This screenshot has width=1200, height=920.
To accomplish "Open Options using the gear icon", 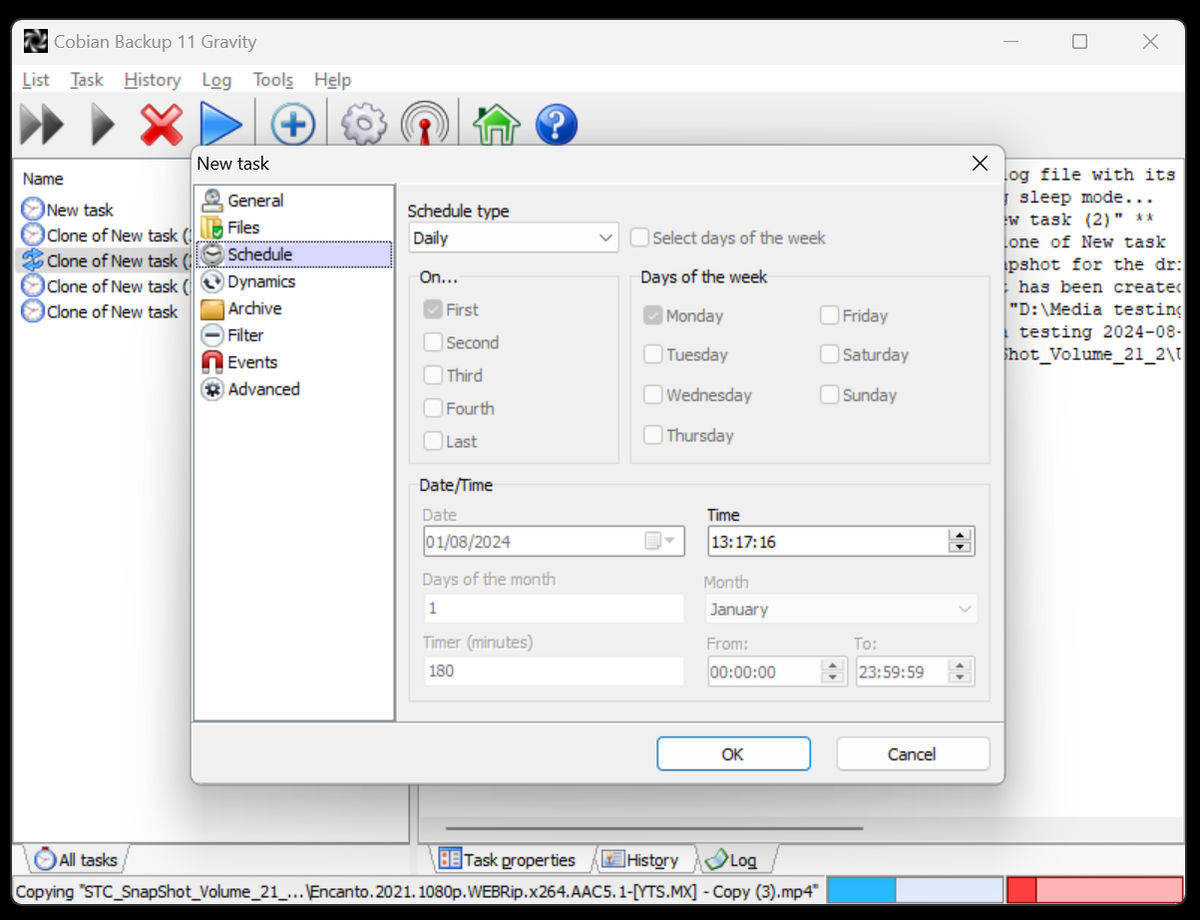I will click(362, 124).
